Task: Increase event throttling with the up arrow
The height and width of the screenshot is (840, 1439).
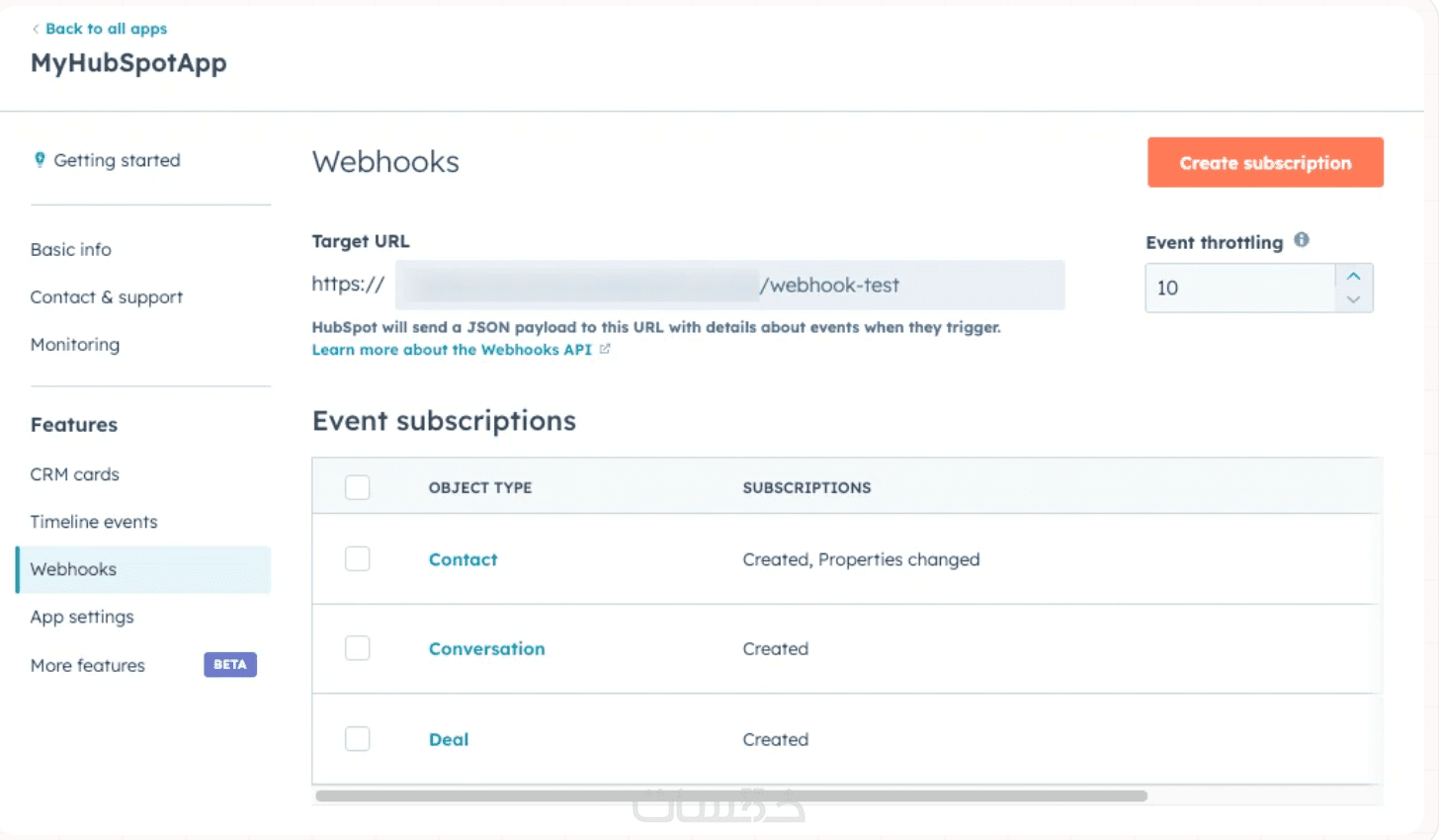Action: pyautogui.click(x=1354, y=276)
